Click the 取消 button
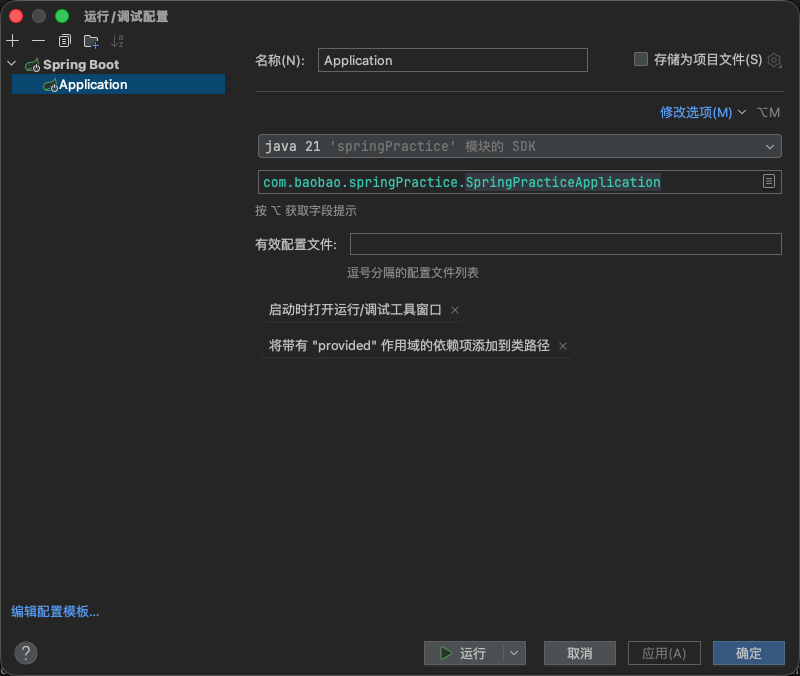This screenshot has height=676, width=800. coord(580,653)
